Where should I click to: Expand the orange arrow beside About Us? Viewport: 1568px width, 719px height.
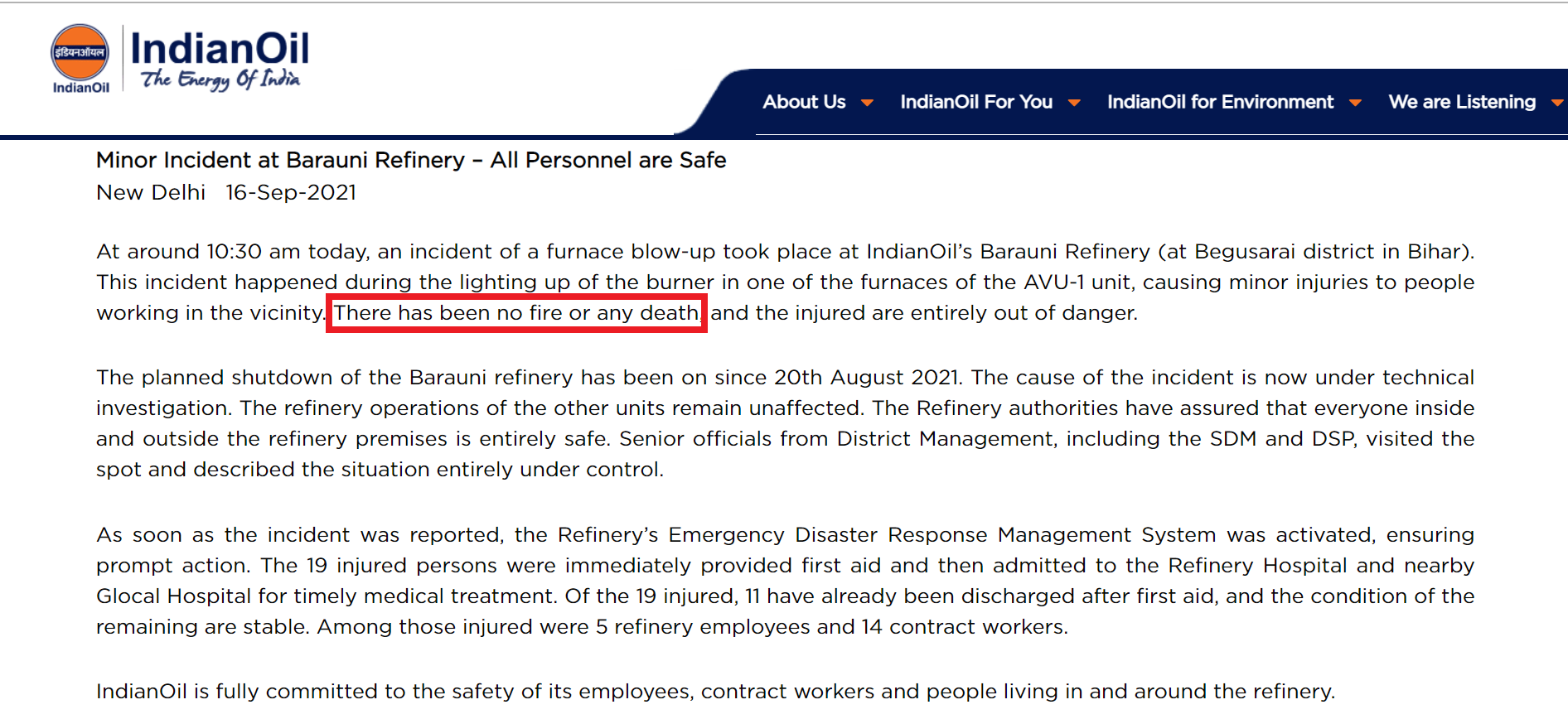(x=867, y=104)
